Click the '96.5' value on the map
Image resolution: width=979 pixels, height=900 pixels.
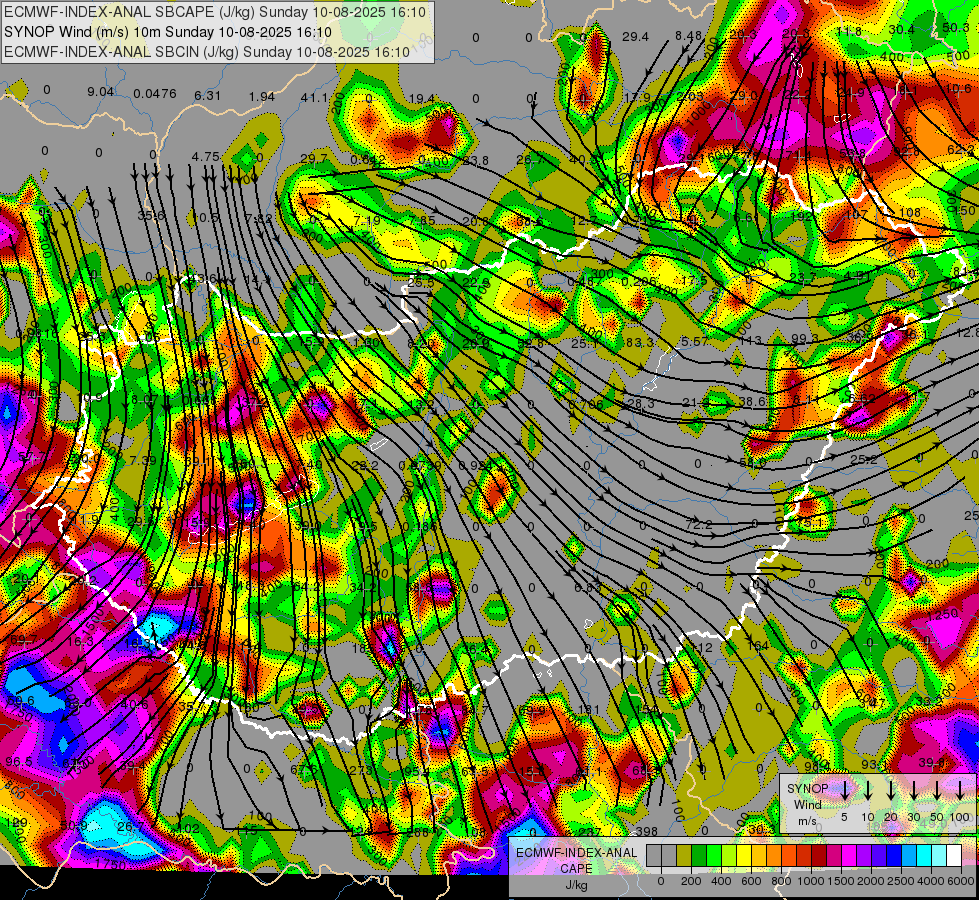pyautogui.click(x=19, y=762)
